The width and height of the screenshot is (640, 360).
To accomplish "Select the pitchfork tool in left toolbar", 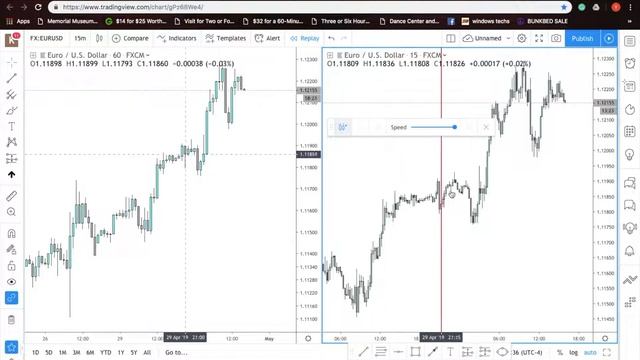I will (x=11, y=94).
